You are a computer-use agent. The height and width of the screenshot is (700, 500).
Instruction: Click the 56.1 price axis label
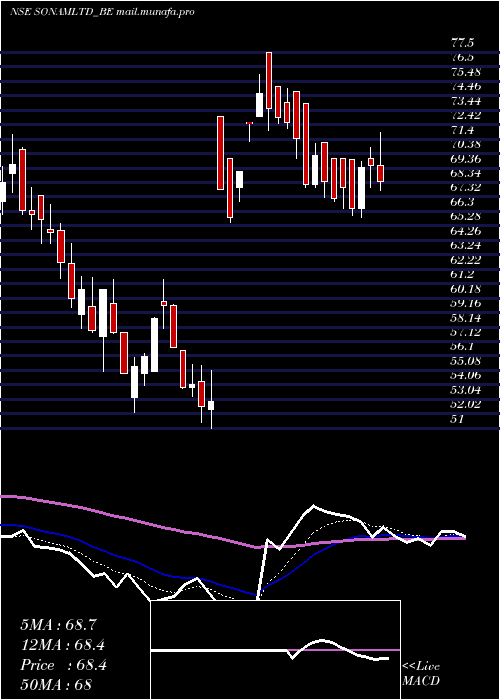point(462,346)
